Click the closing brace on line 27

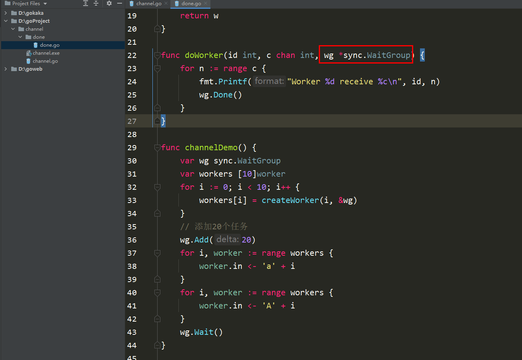tap(163, 121)
